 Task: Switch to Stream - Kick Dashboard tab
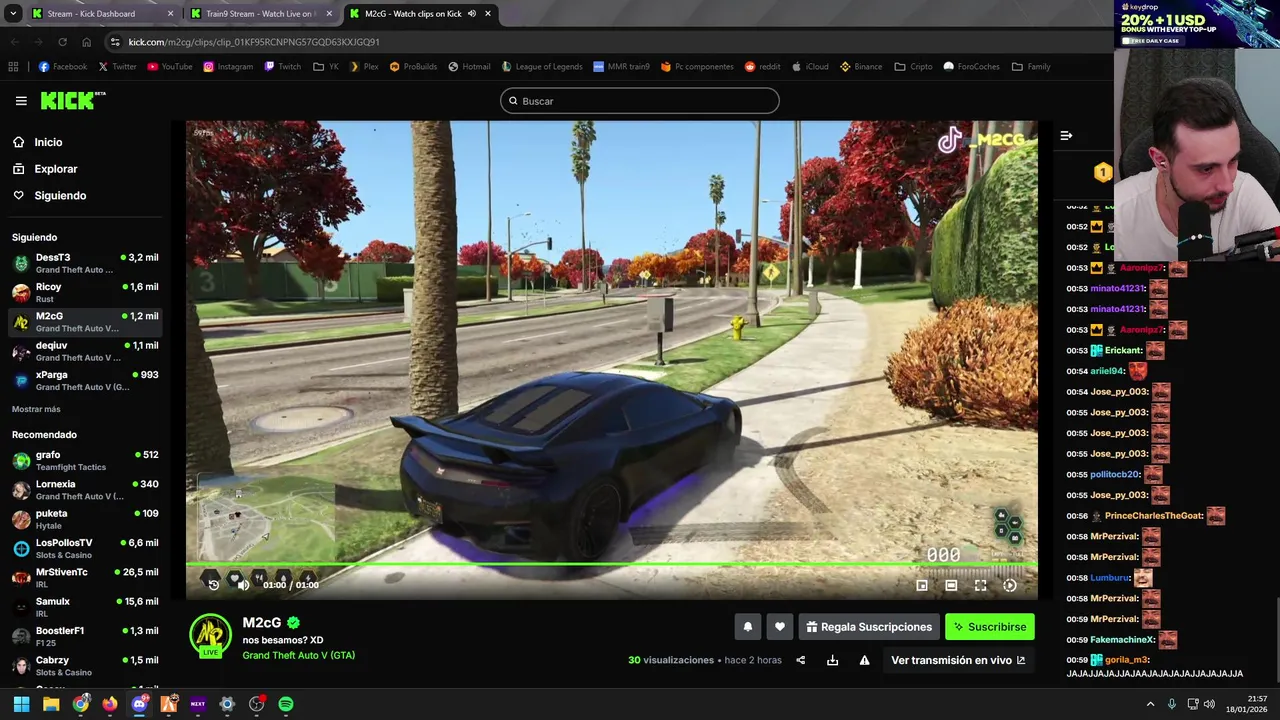[102, 14]
